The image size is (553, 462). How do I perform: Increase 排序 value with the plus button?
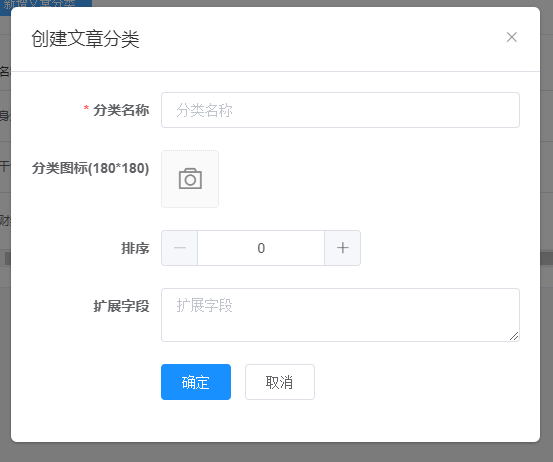[x=342, y=248]
